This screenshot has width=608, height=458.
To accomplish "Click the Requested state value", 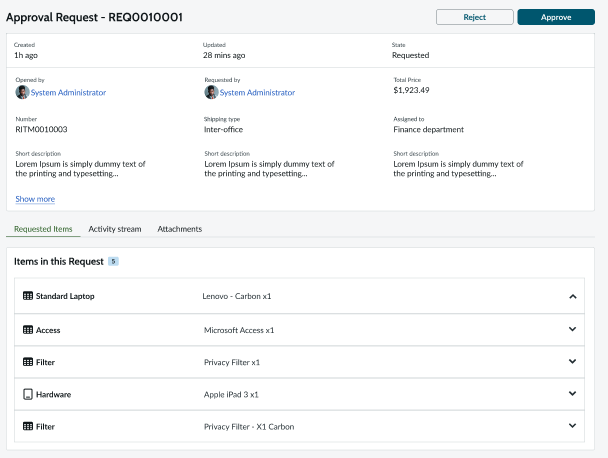I will click(x=410, y=55).
